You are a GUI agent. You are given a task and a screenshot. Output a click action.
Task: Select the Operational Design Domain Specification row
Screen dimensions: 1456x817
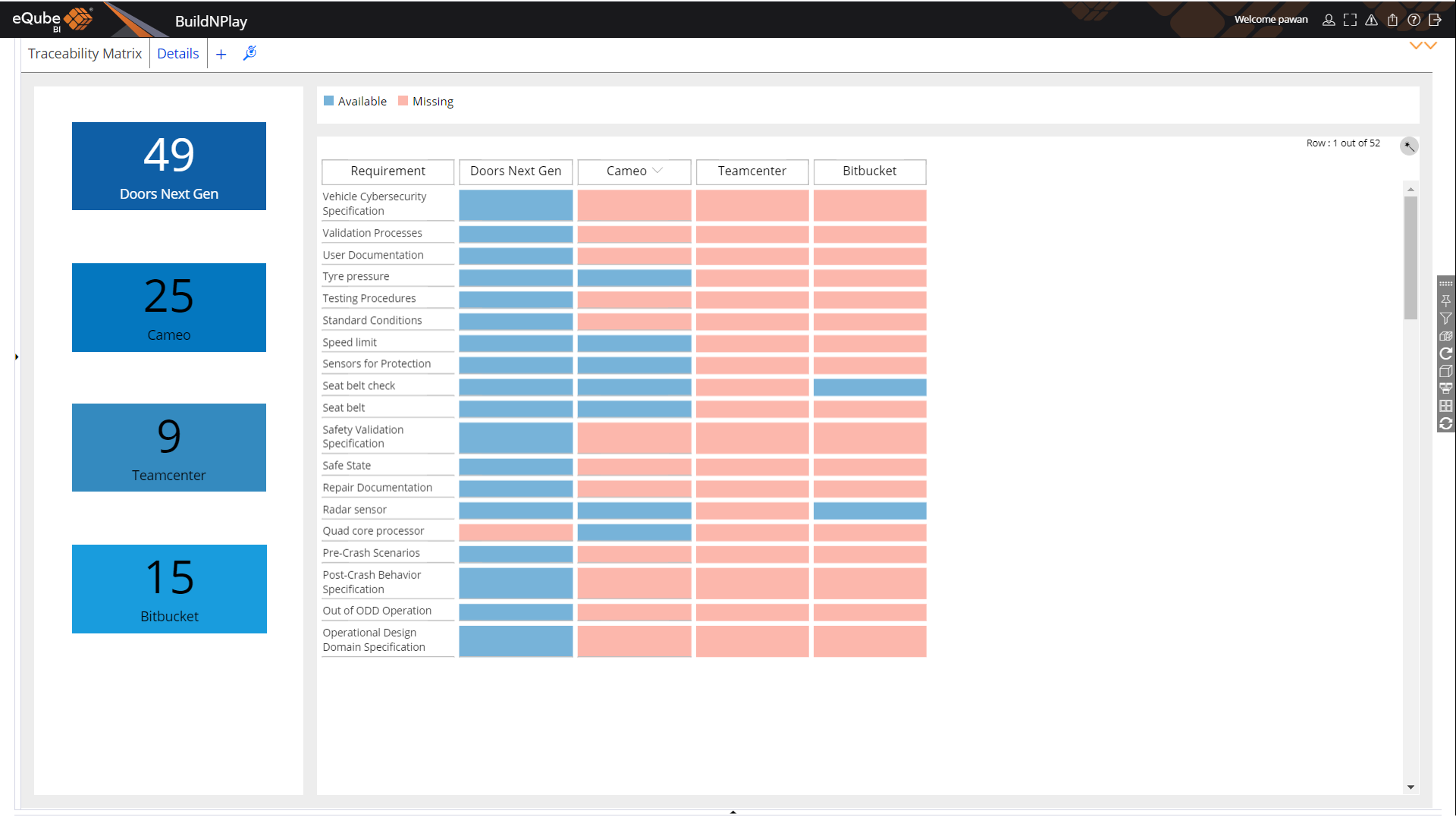click(x=388, y=640)
